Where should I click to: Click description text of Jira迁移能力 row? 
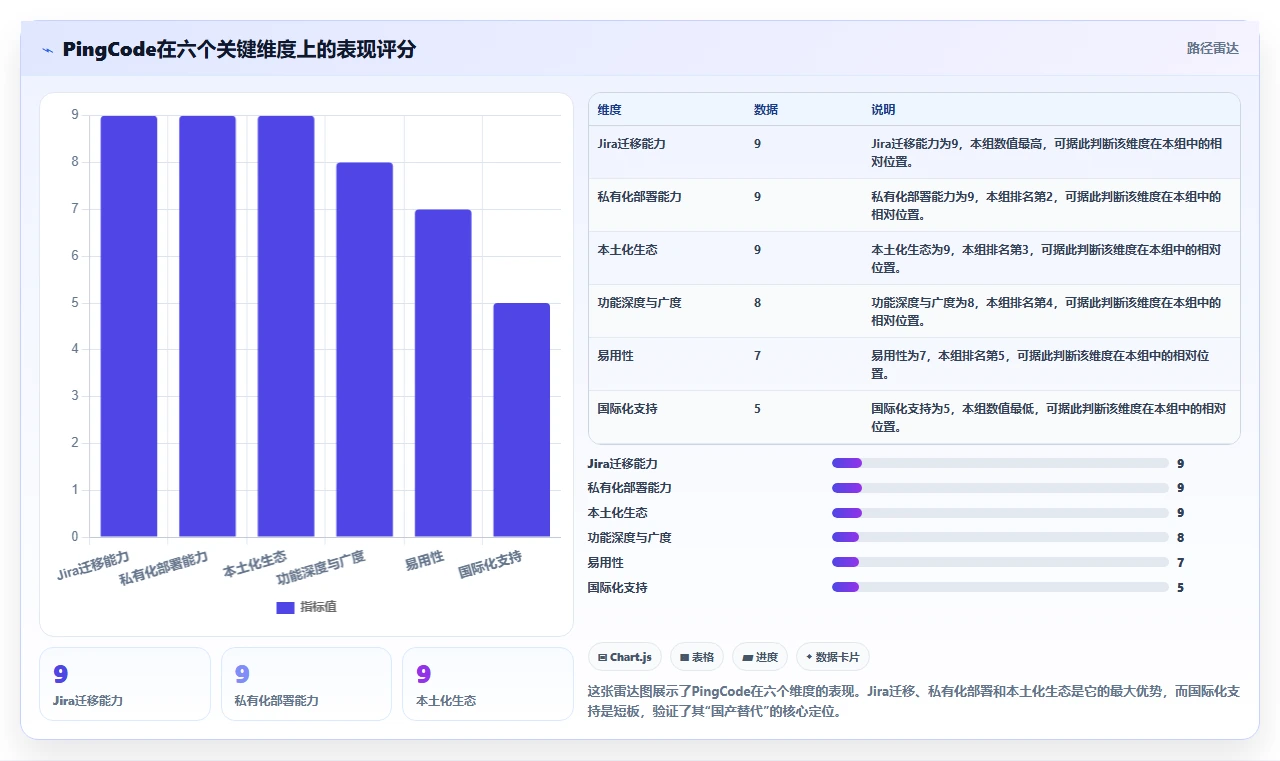tap(1046, 152)
